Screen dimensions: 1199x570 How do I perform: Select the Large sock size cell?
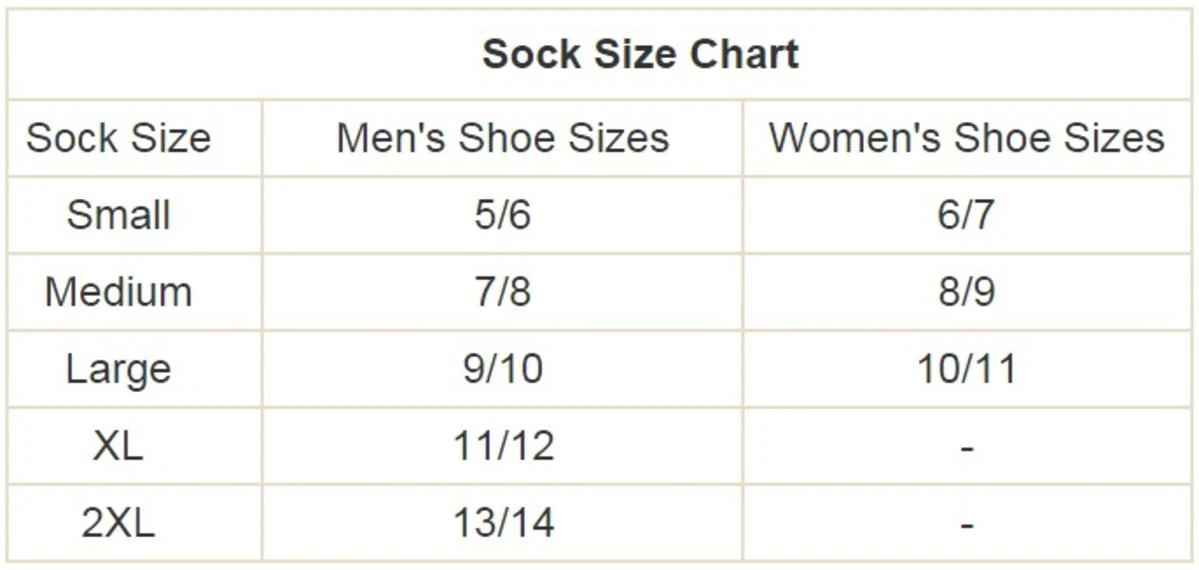tap(118, 369)
